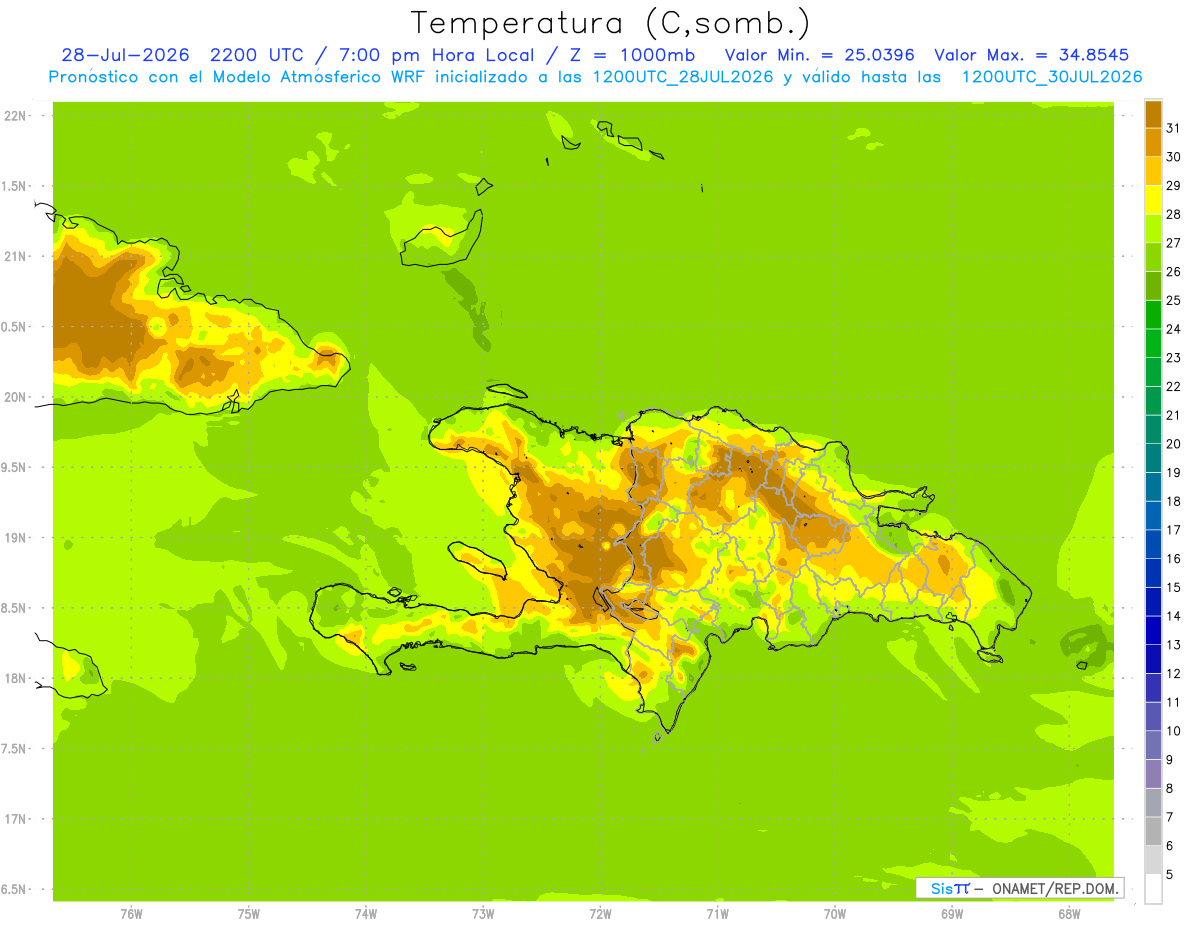Click the '22N' latitude label
The height and width of the screenshot is (927, 1200).
point(15,116)
